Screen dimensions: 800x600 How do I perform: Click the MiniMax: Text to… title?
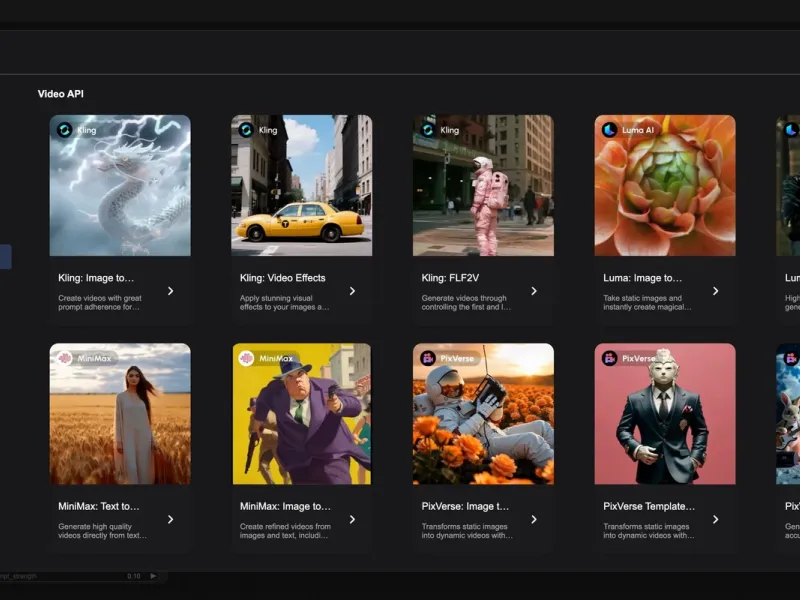98,506
